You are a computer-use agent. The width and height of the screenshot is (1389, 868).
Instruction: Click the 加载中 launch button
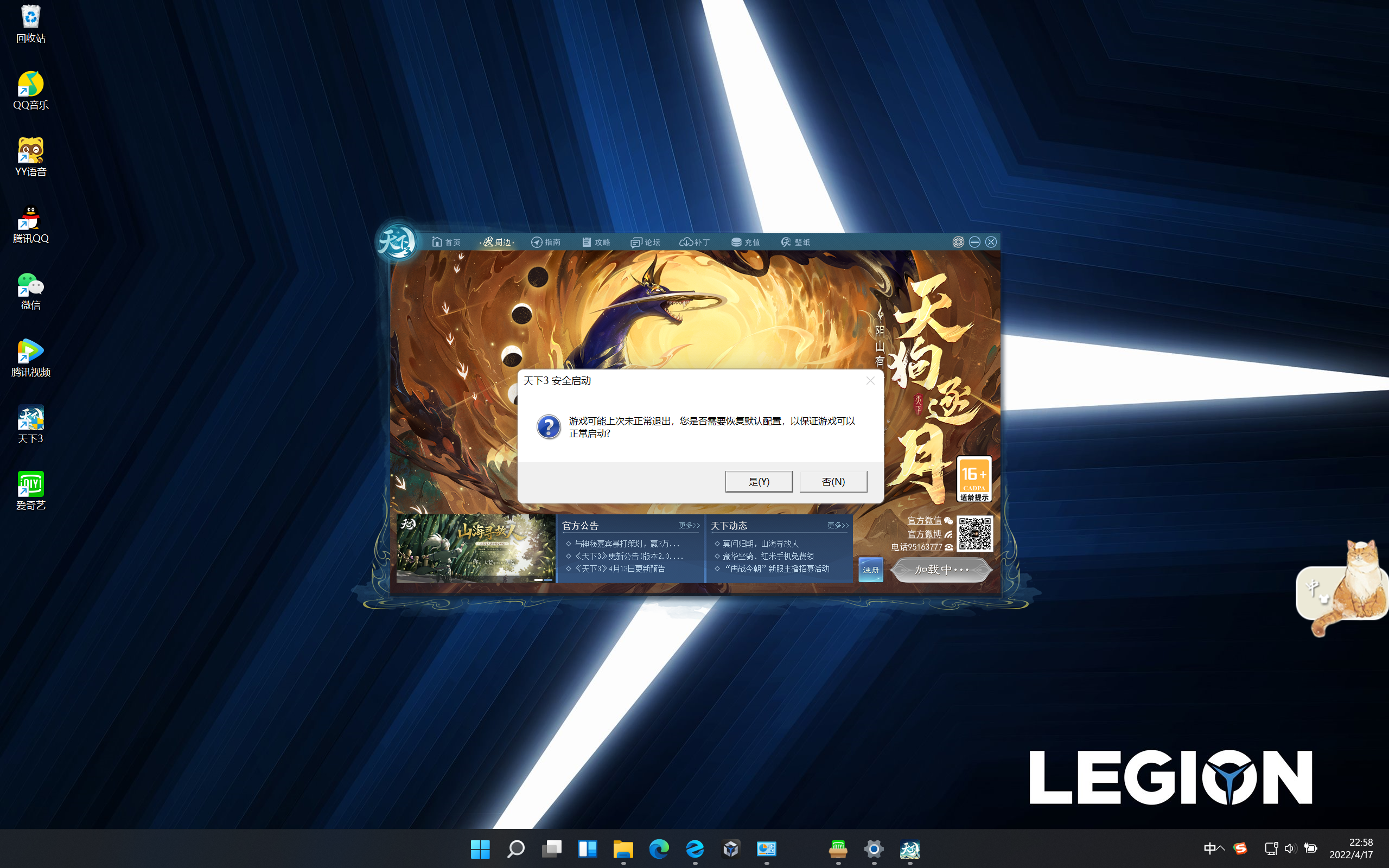tap(941, 570)
